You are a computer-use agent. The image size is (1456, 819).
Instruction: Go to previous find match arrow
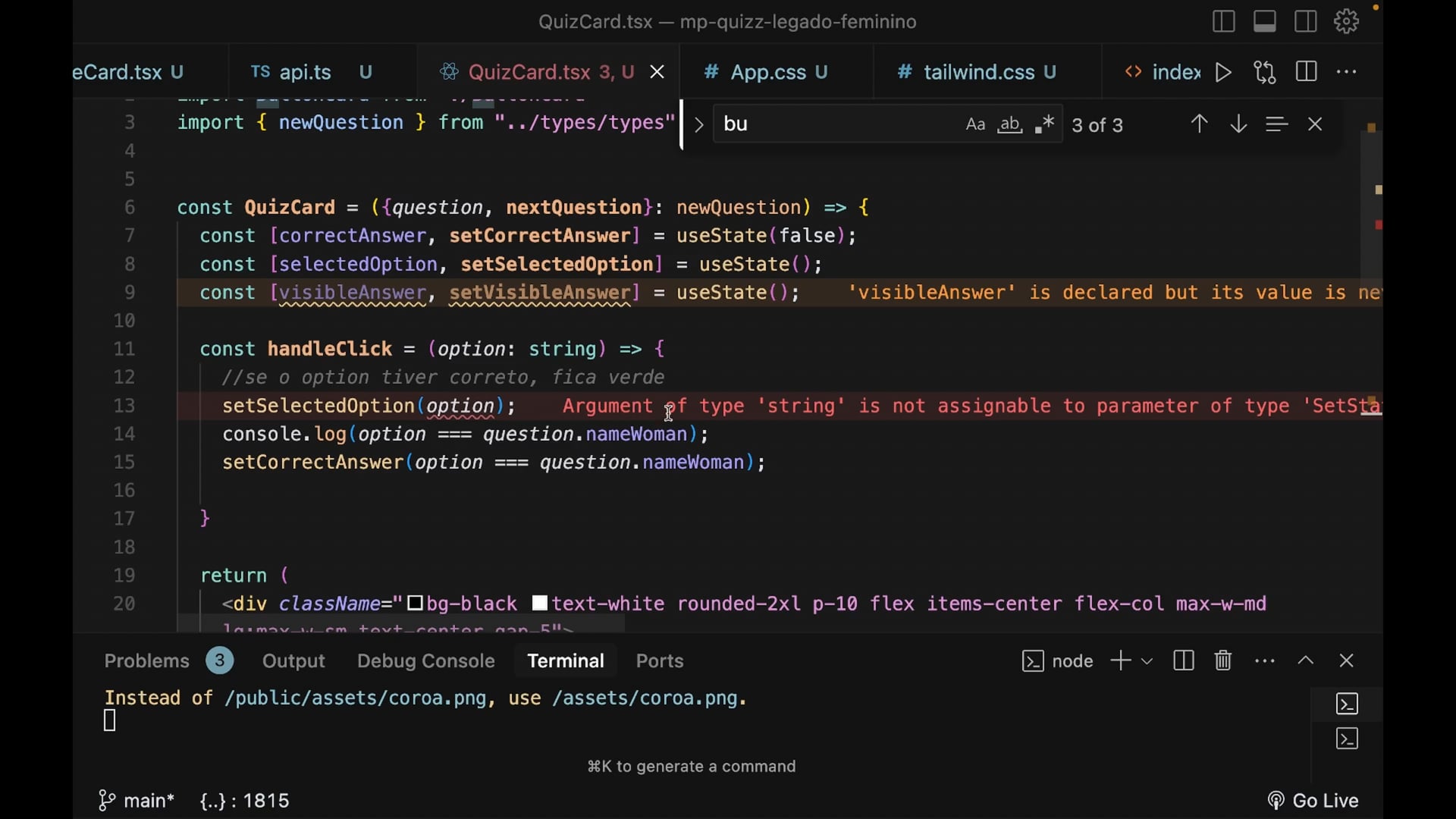[x=1199, y=124]
